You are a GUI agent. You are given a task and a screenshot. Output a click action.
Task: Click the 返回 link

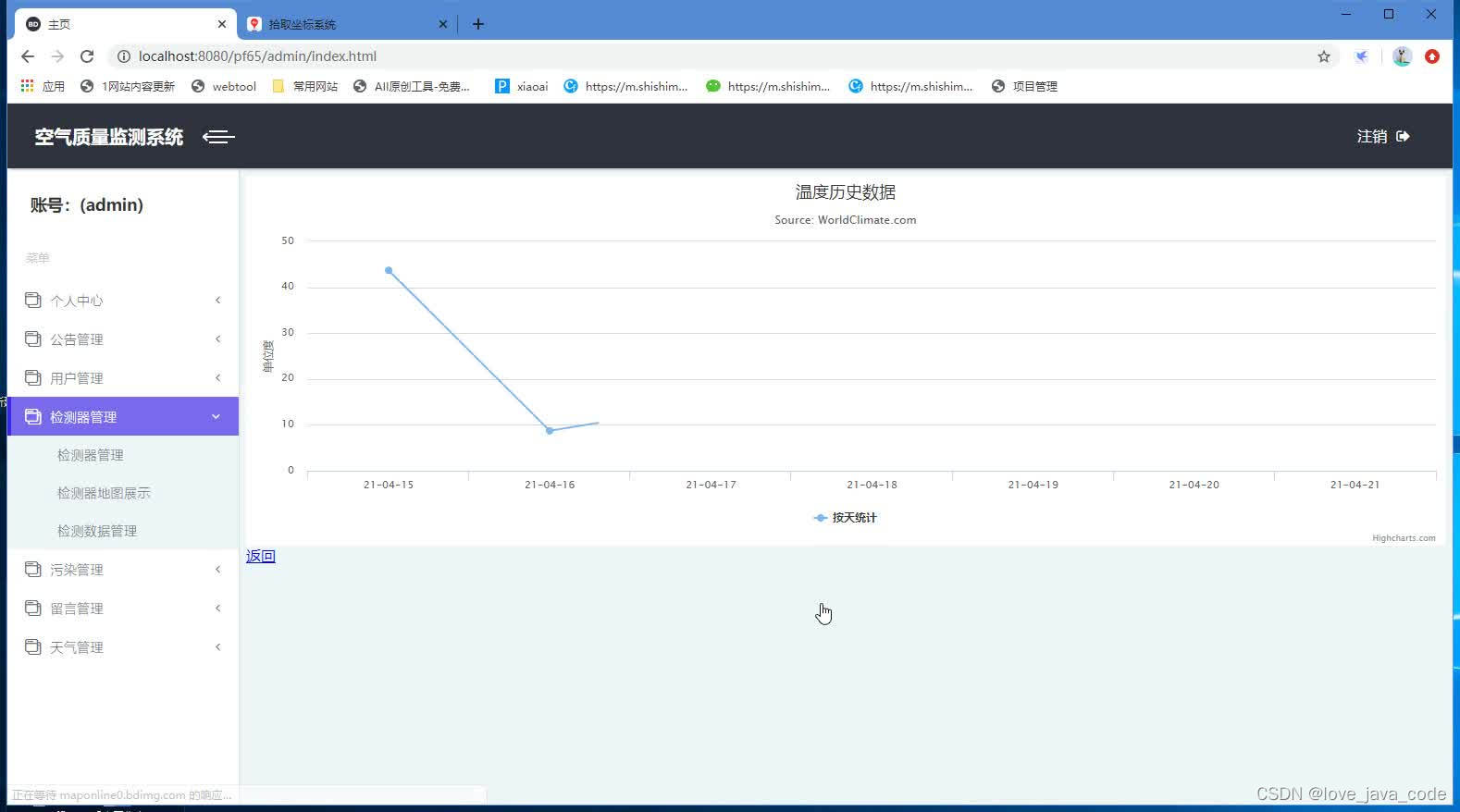pyautogui.click(x=261, y=556)
